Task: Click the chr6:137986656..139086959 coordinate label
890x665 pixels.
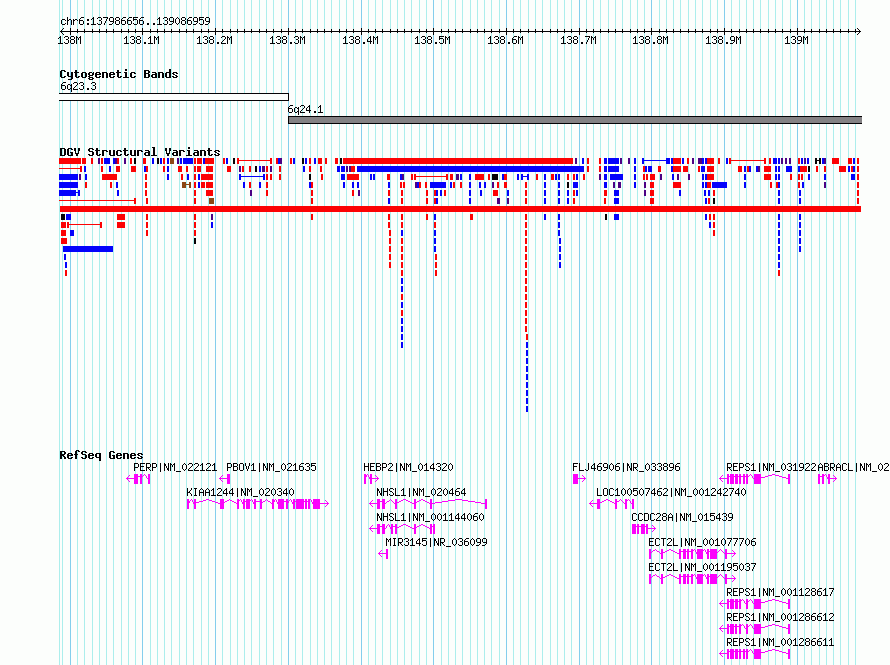Action: pyautogui.click(x=135, y=21)
